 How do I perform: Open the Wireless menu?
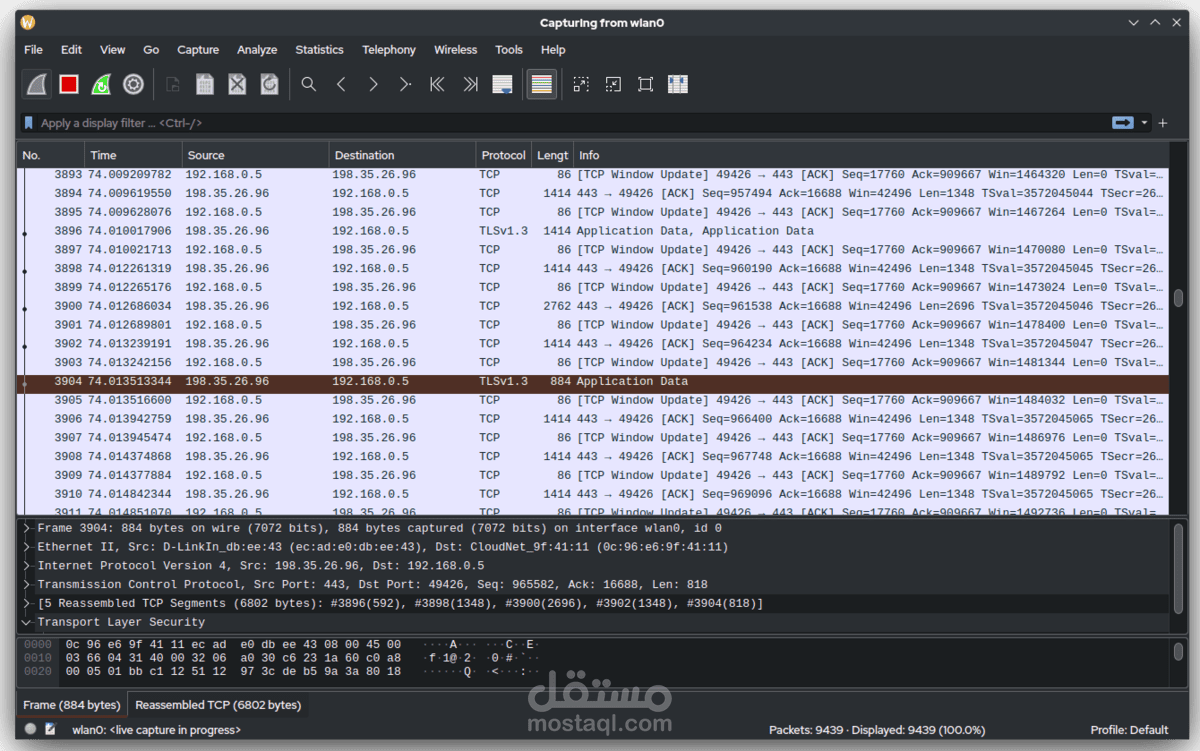coord(455,50)
